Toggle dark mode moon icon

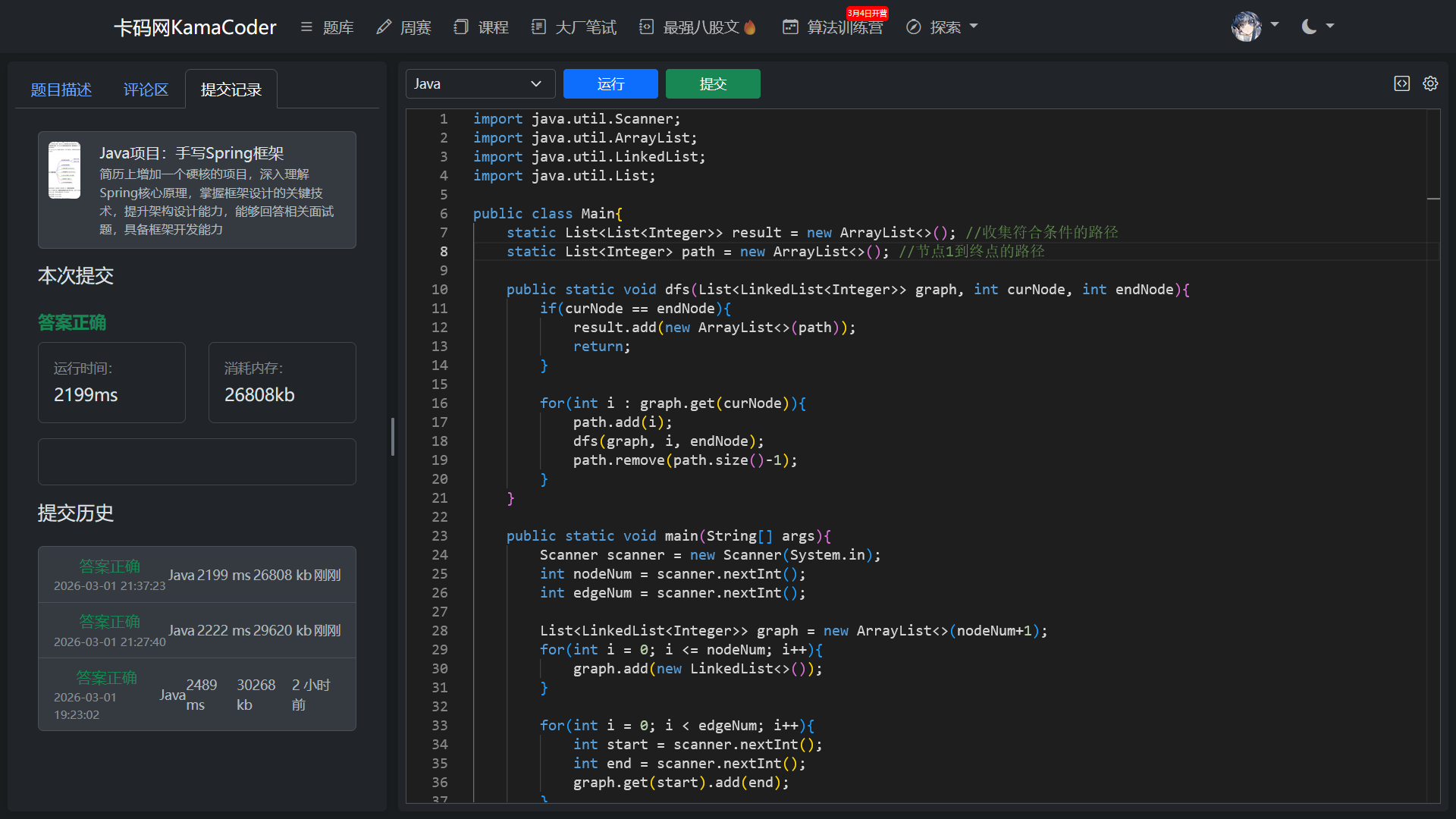(1309, 27)
